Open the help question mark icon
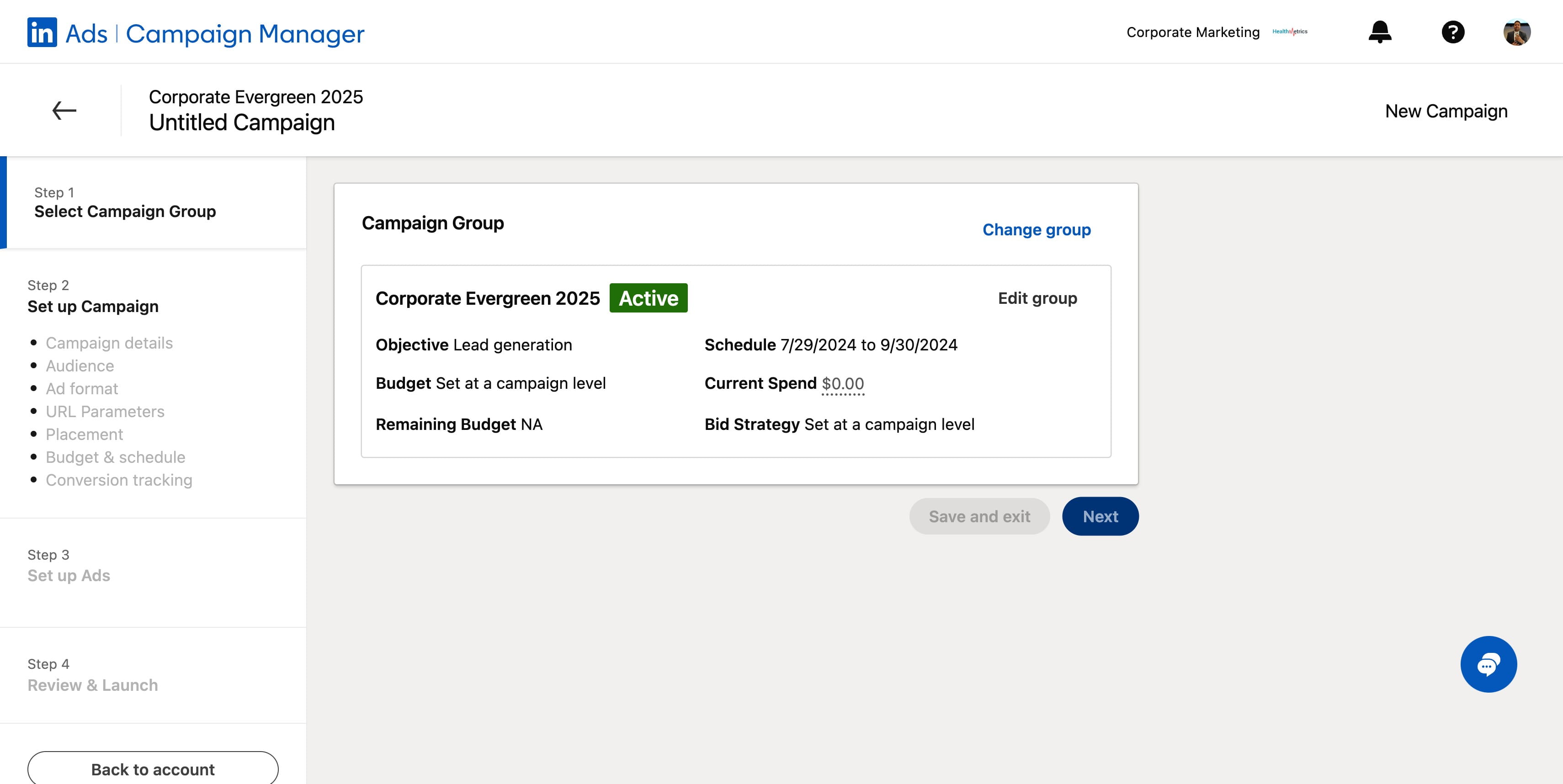The width and height of the screenshot is (1563, 784). click(x=1452, y=32)
